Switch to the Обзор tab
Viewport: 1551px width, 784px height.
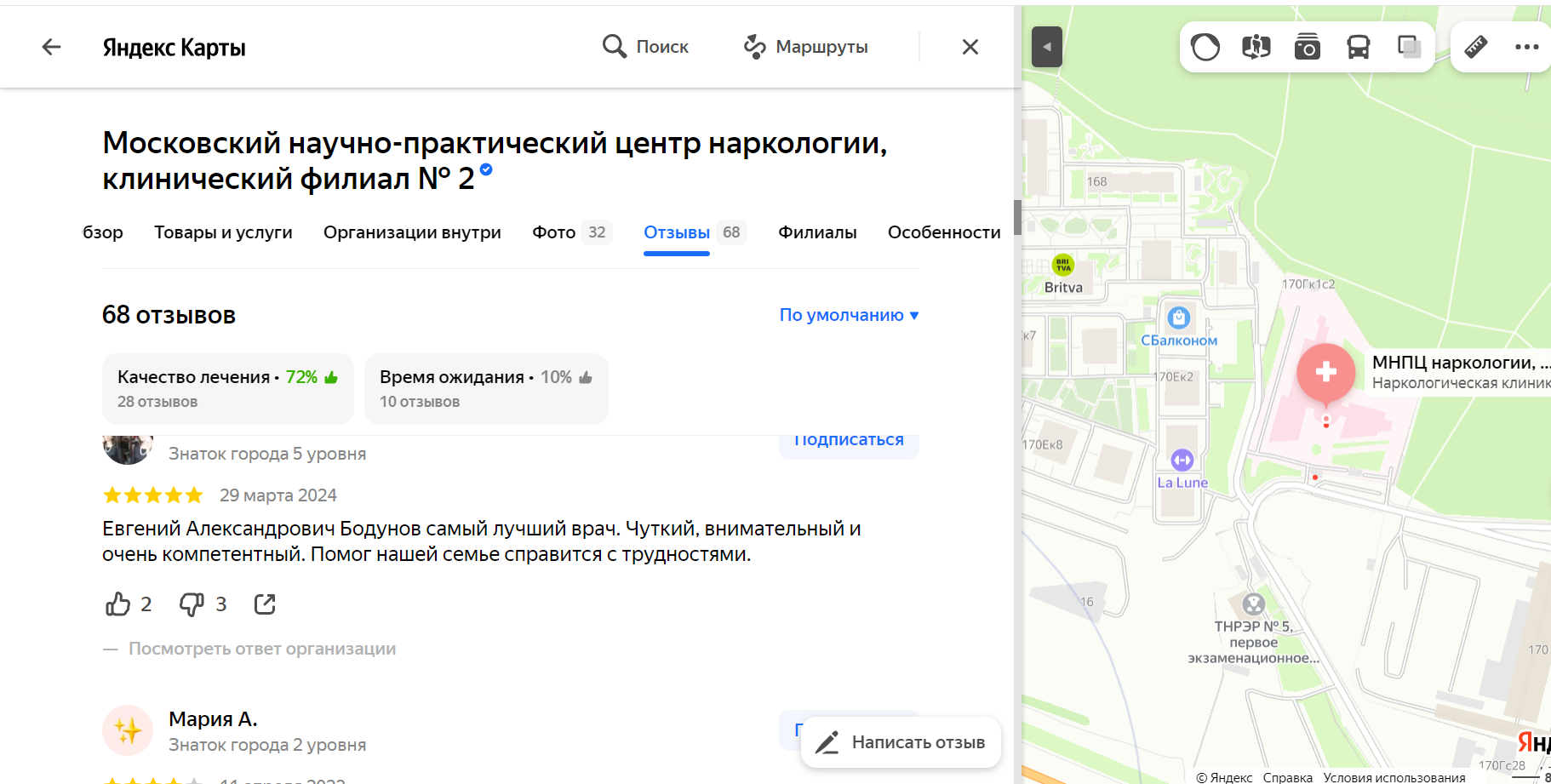coord(103,232)
